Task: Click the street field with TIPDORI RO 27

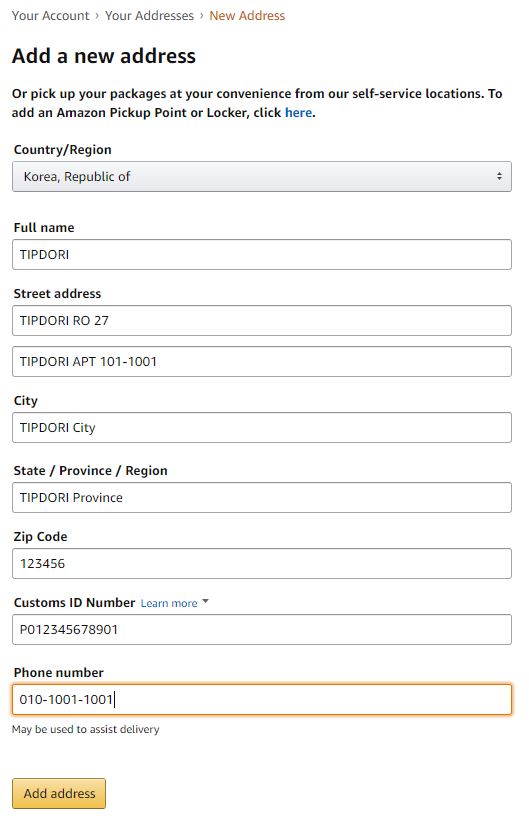Action: click(x=262, y=321)
